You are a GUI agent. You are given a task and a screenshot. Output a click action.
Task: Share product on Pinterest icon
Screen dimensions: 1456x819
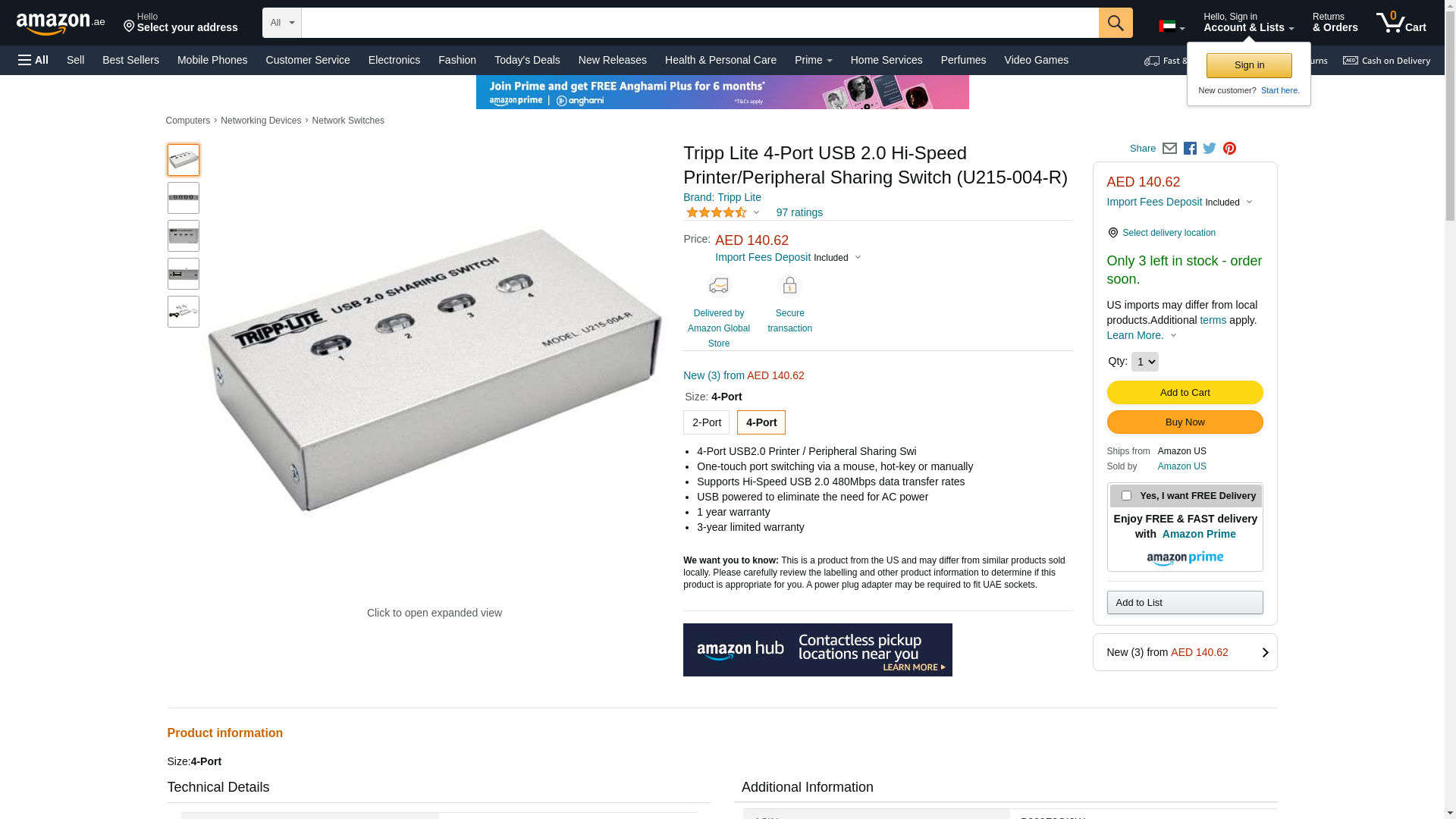click(1229, 149)
